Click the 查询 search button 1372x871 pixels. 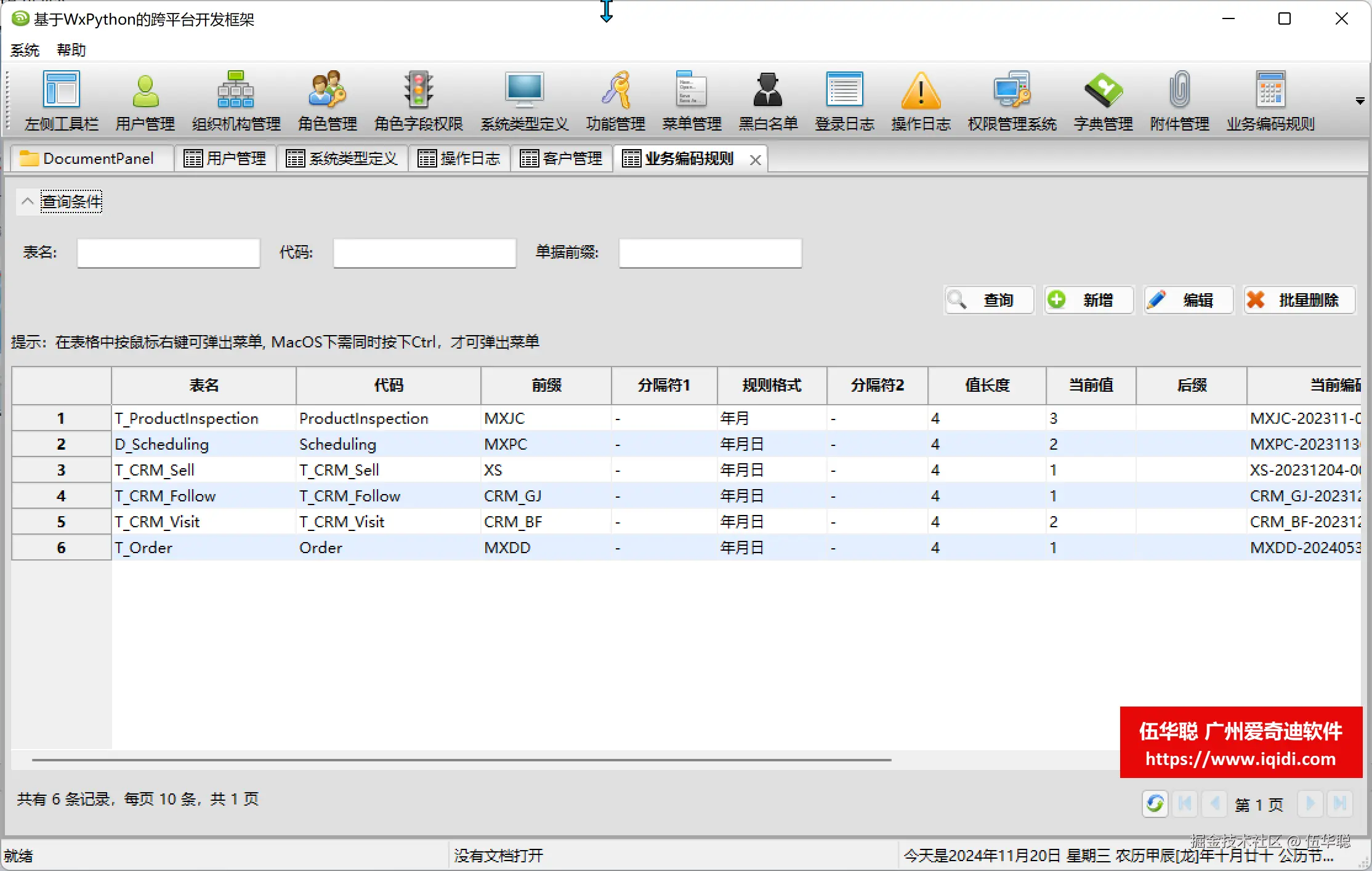989,300
